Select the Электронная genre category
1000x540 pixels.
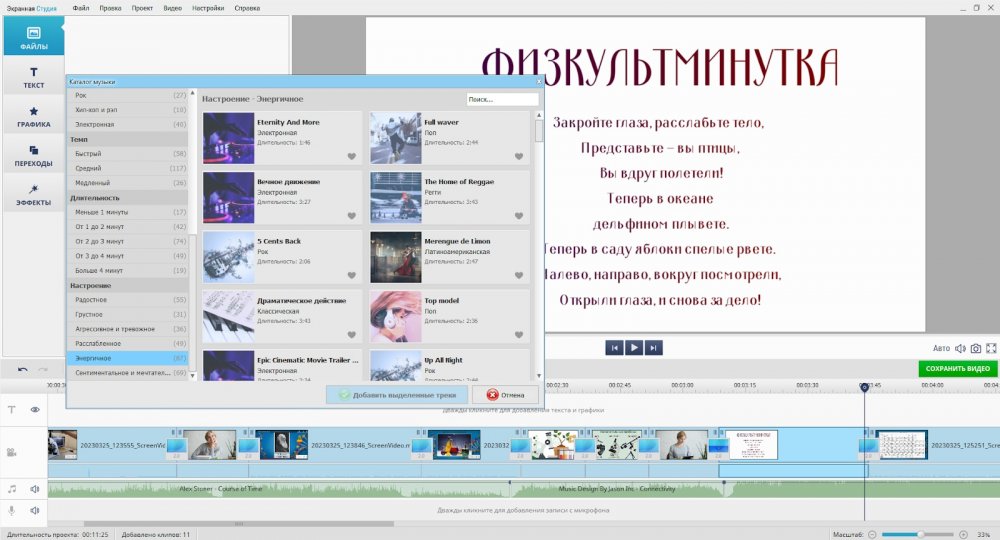point(95,124)
